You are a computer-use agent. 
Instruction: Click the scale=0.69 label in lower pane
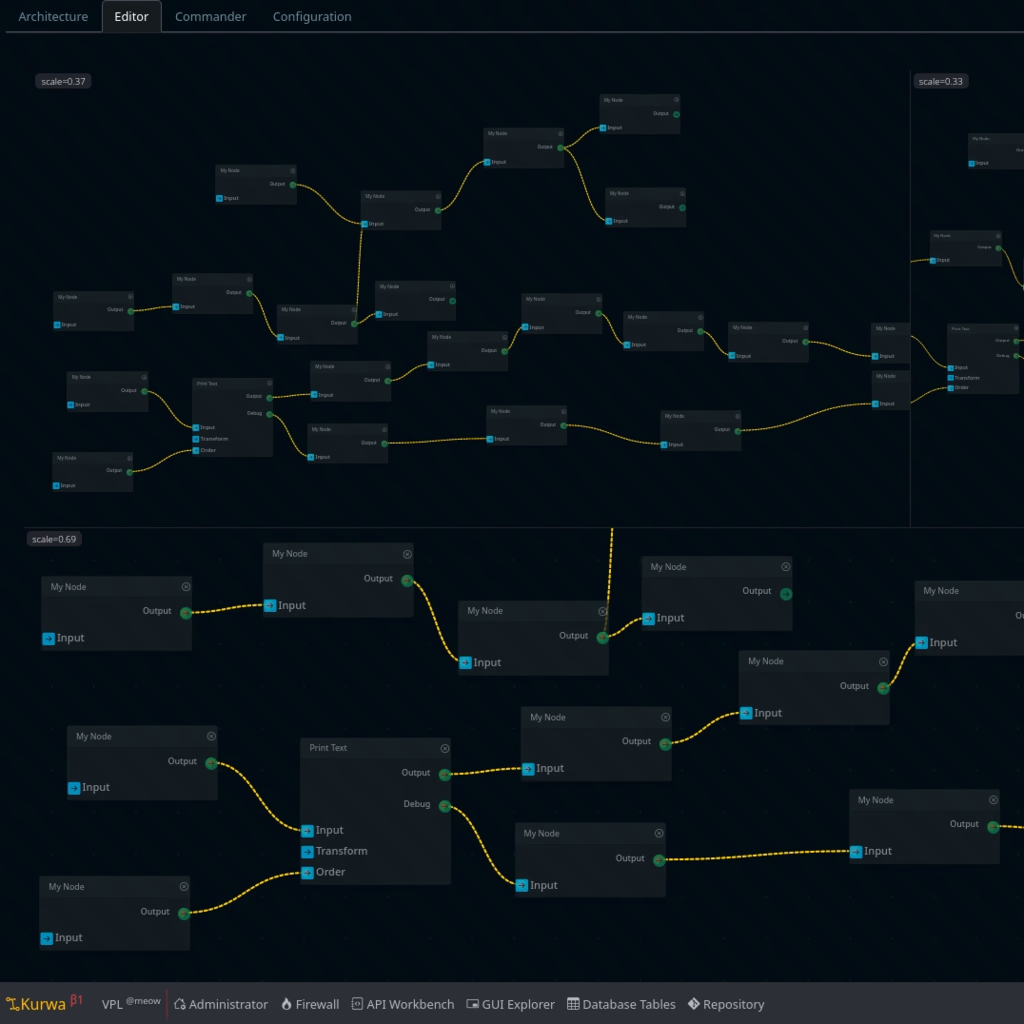point(54,539)
